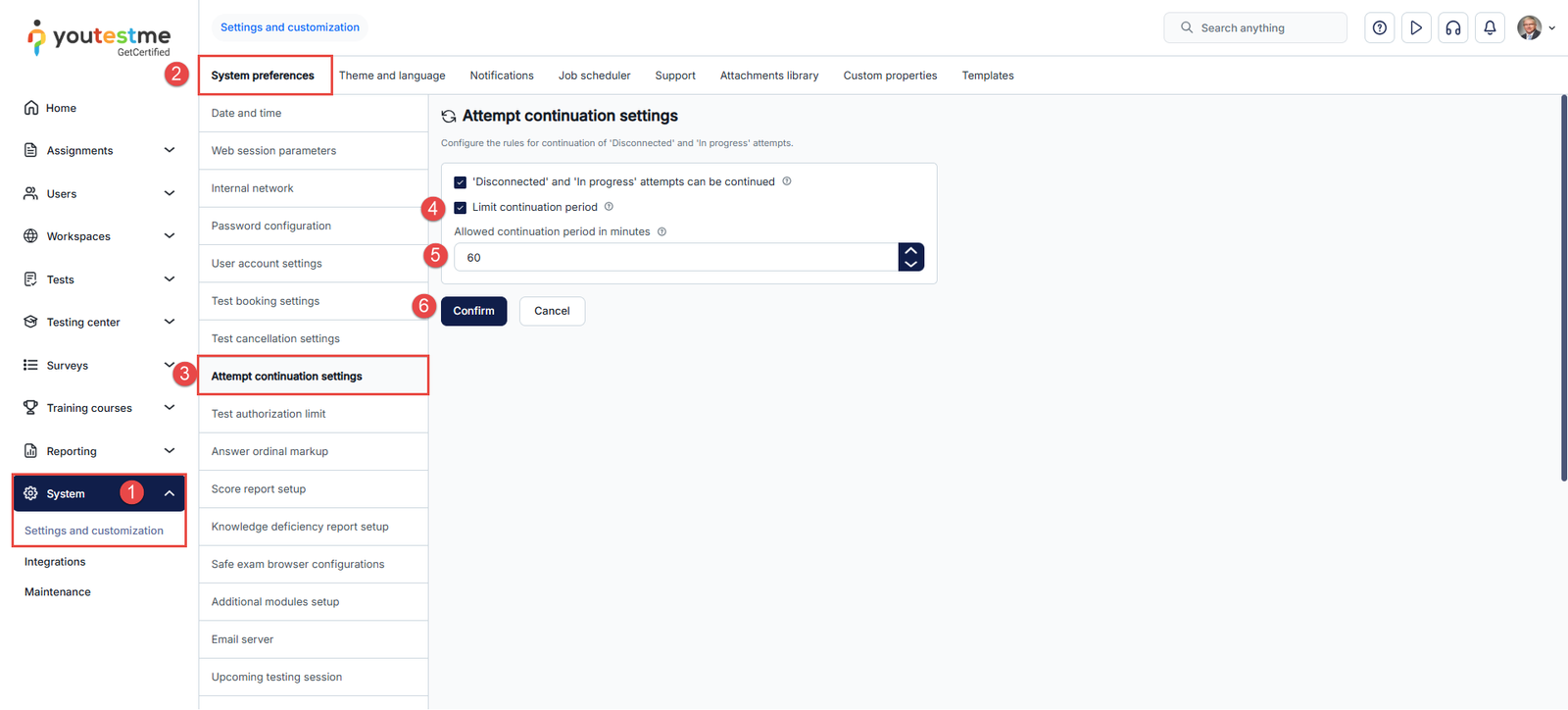Click info icon beside Allowed continuation period label

pos(661,231)
